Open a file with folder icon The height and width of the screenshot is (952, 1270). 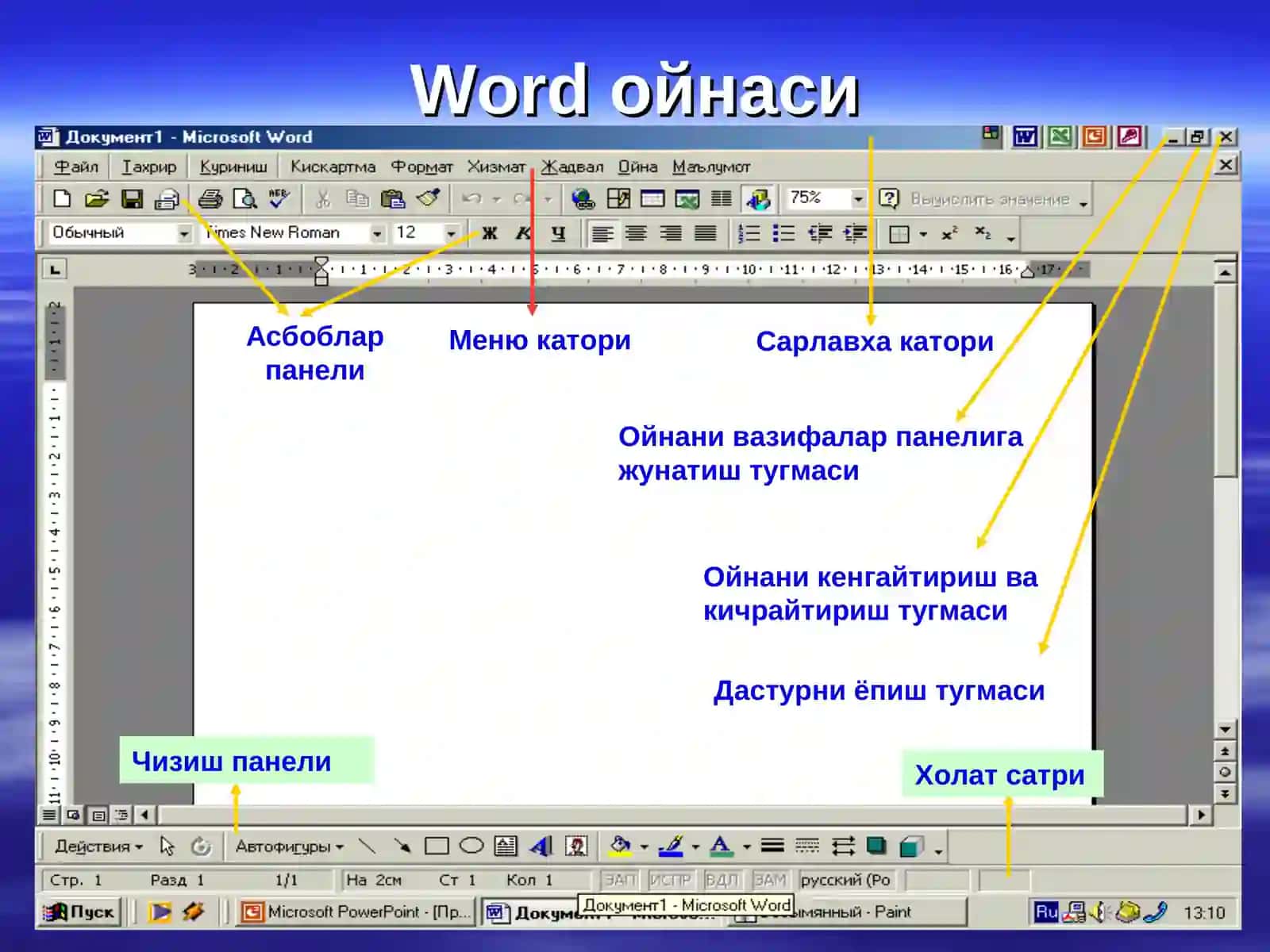(96, 199)
